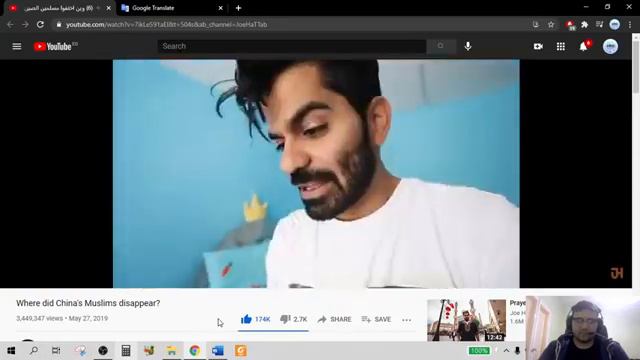Open File Explorer from the taskbar
Viewport: 640px width, 360px height.
pyautogui.click(x=171, y=351)
